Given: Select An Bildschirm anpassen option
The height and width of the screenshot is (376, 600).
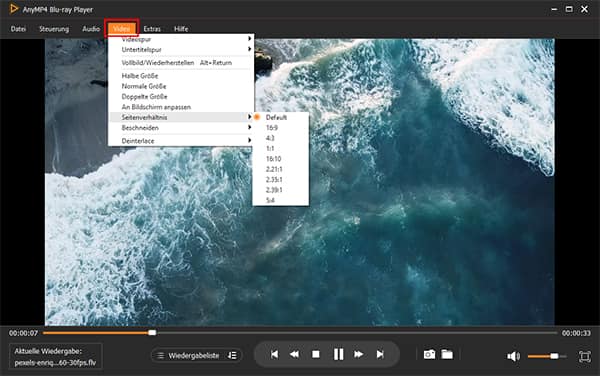Looking at the screenshot, I should click(x=181, y=107).
